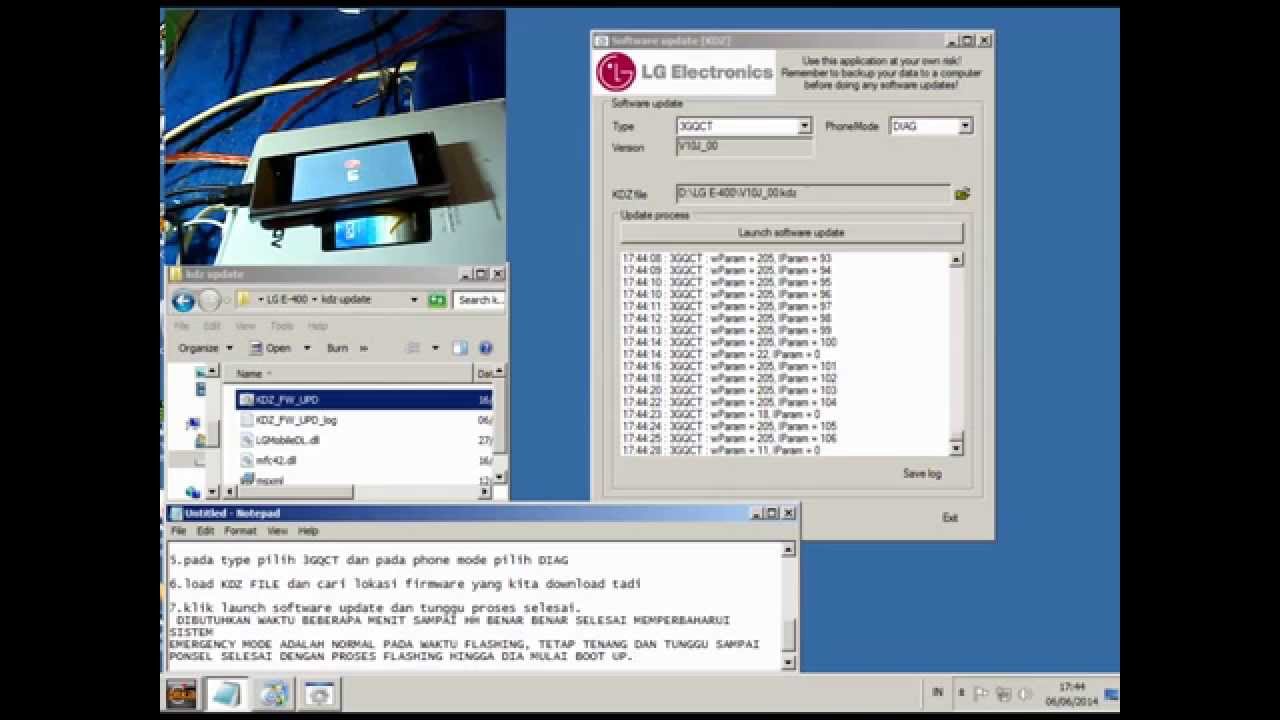
Task: Expand the view options dropdown arrow
Action: tap(435, 348)
